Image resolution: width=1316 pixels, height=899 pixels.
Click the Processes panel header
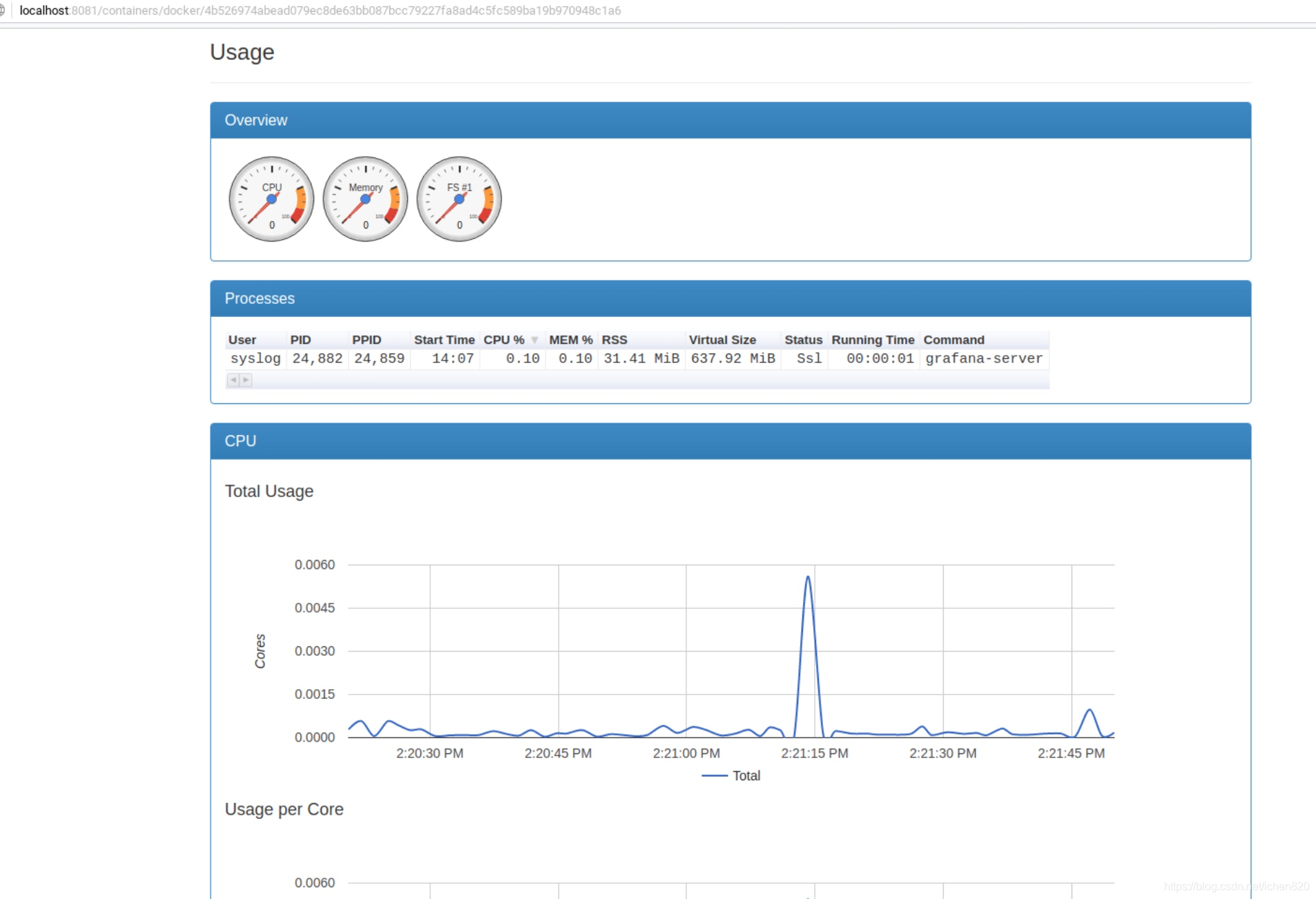click(730, 298)
